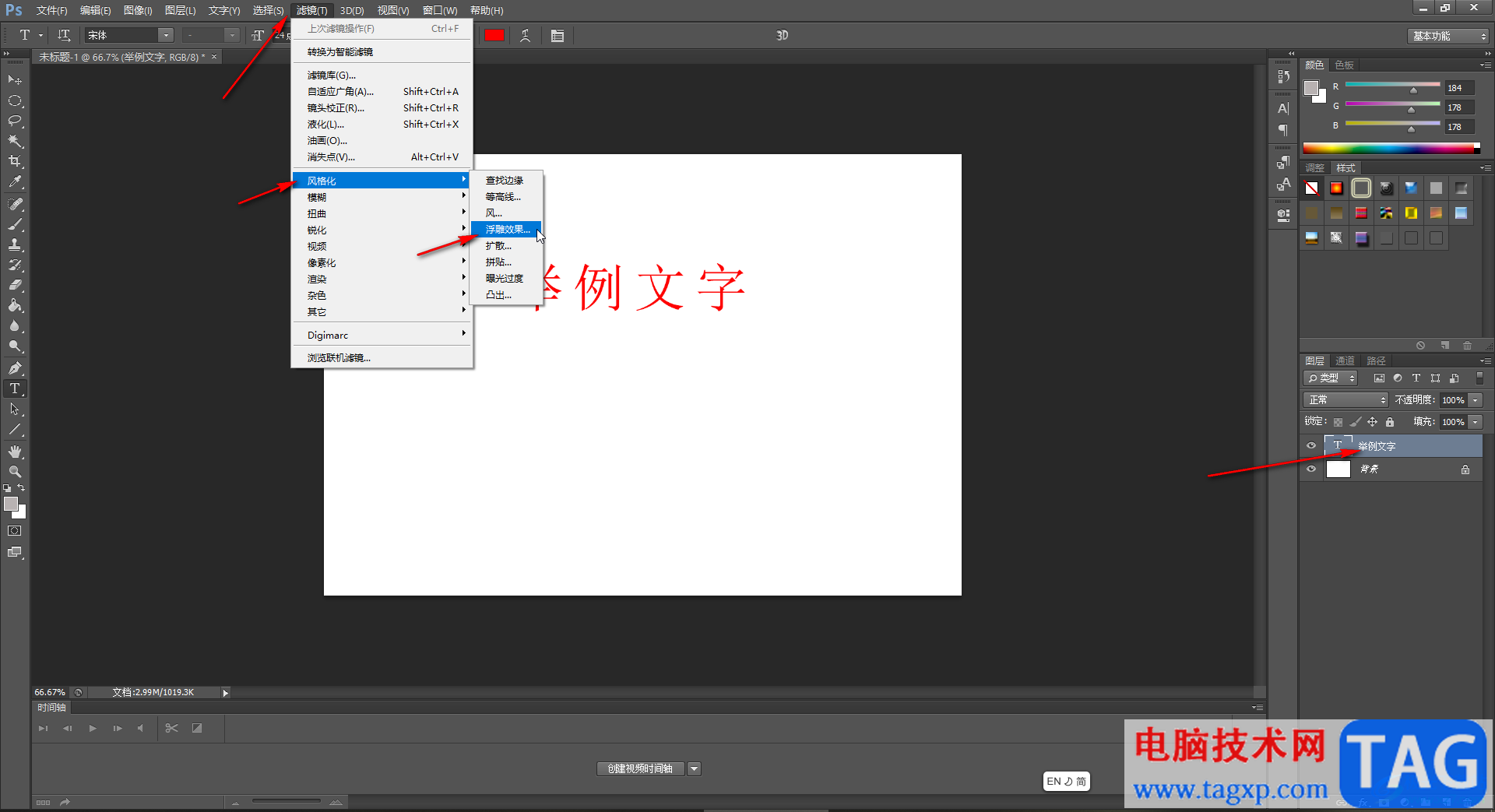Screen dimensions: 1495x812
Task: Expand the 创建视频时间轴 dropdown arrow
Action: (x=695, y=769)
